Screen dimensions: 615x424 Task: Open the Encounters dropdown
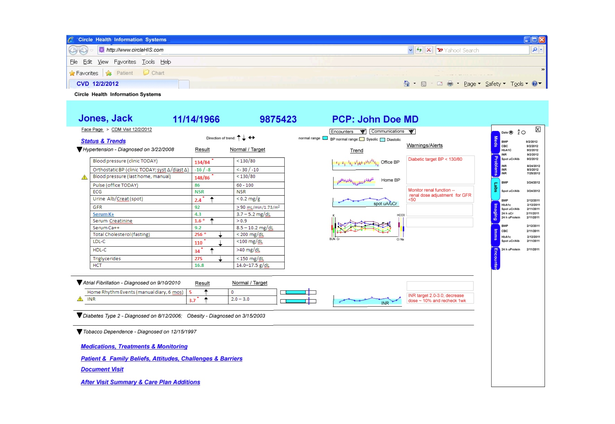pyautogui.click(x=348, y=131)
